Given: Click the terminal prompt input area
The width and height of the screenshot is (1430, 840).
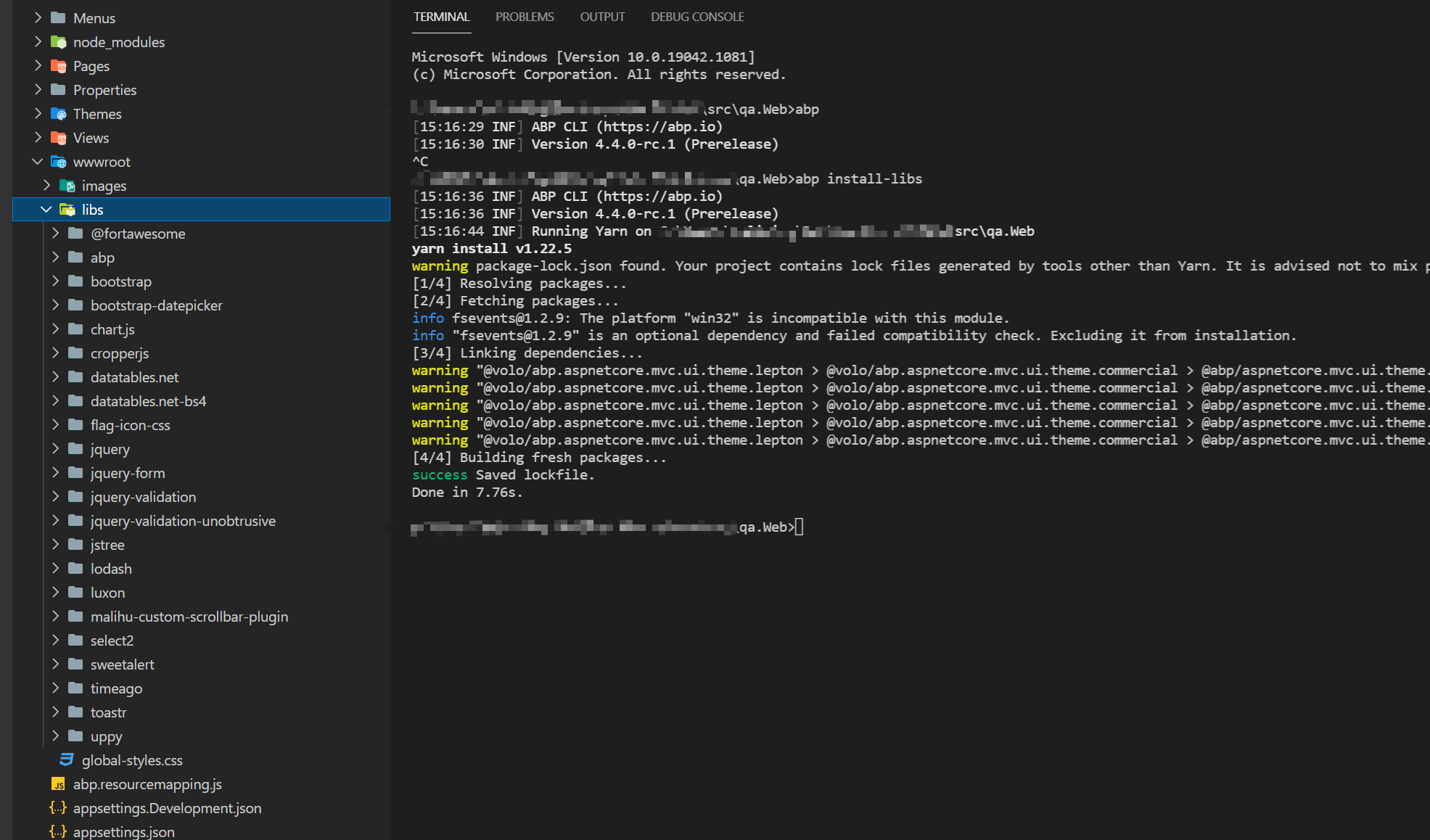Looking at the screenshot, I should click(x=798, y=527).
